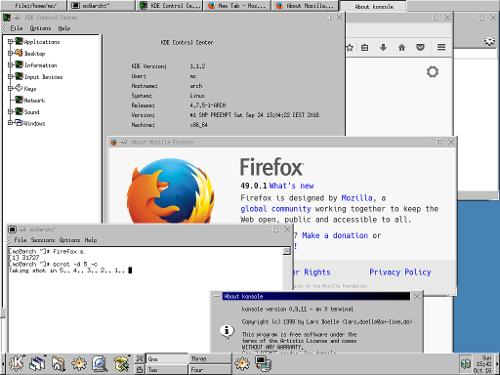This screenshot has width=500, height=375.
Task: Open Options menu in konsole window
Action: [70, 240]
